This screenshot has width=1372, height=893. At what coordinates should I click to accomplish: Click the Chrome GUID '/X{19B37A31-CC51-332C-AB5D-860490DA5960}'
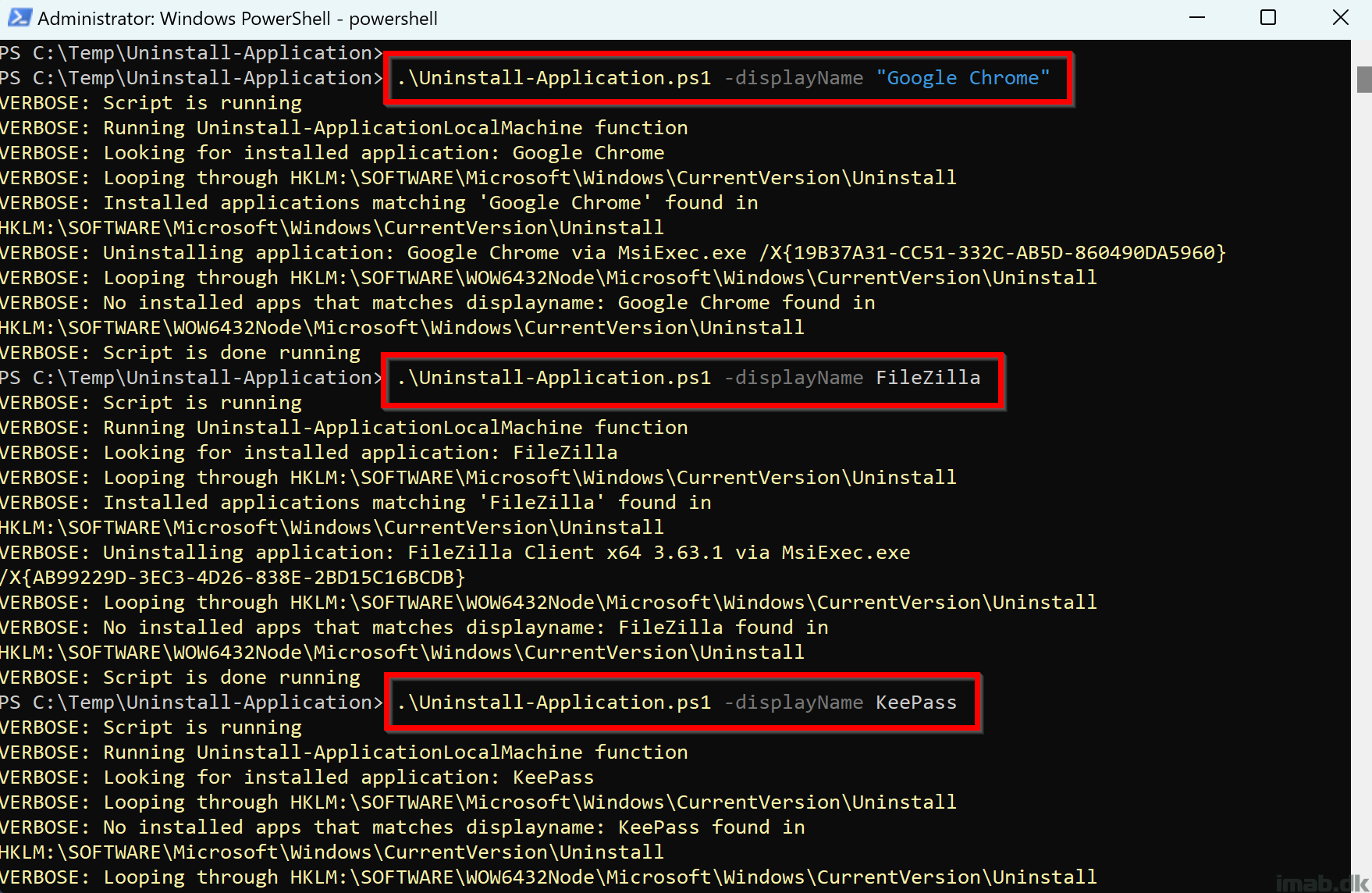point(993,253)
